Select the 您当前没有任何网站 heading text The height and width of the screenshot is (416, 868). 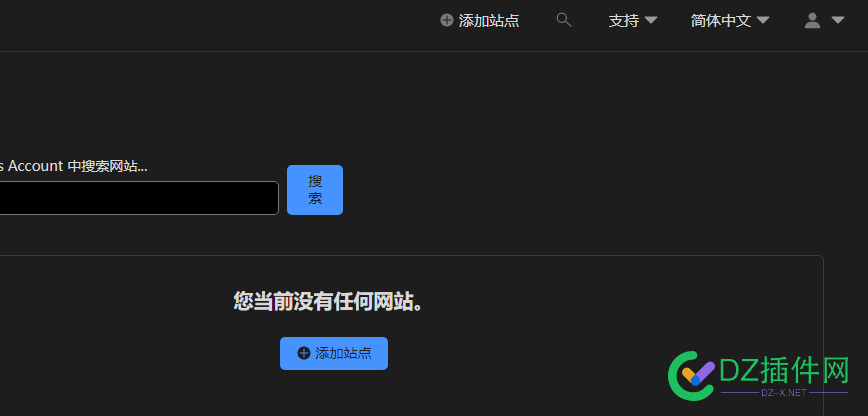[328, 302]
